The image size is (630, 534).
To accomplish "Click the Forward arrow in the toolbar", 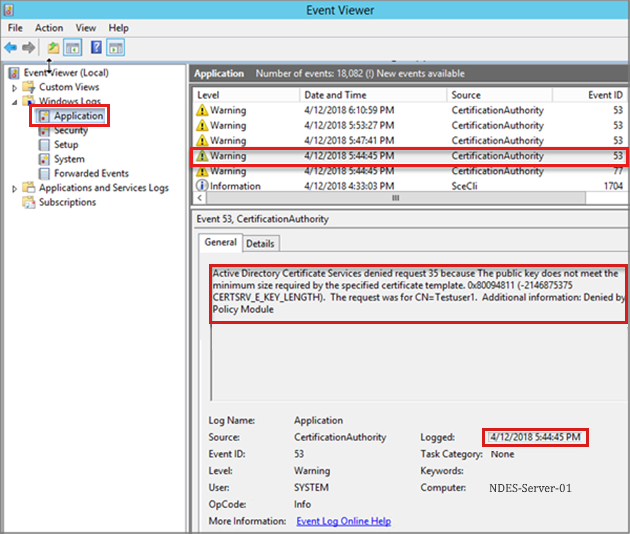I will (x=28, y=48).
